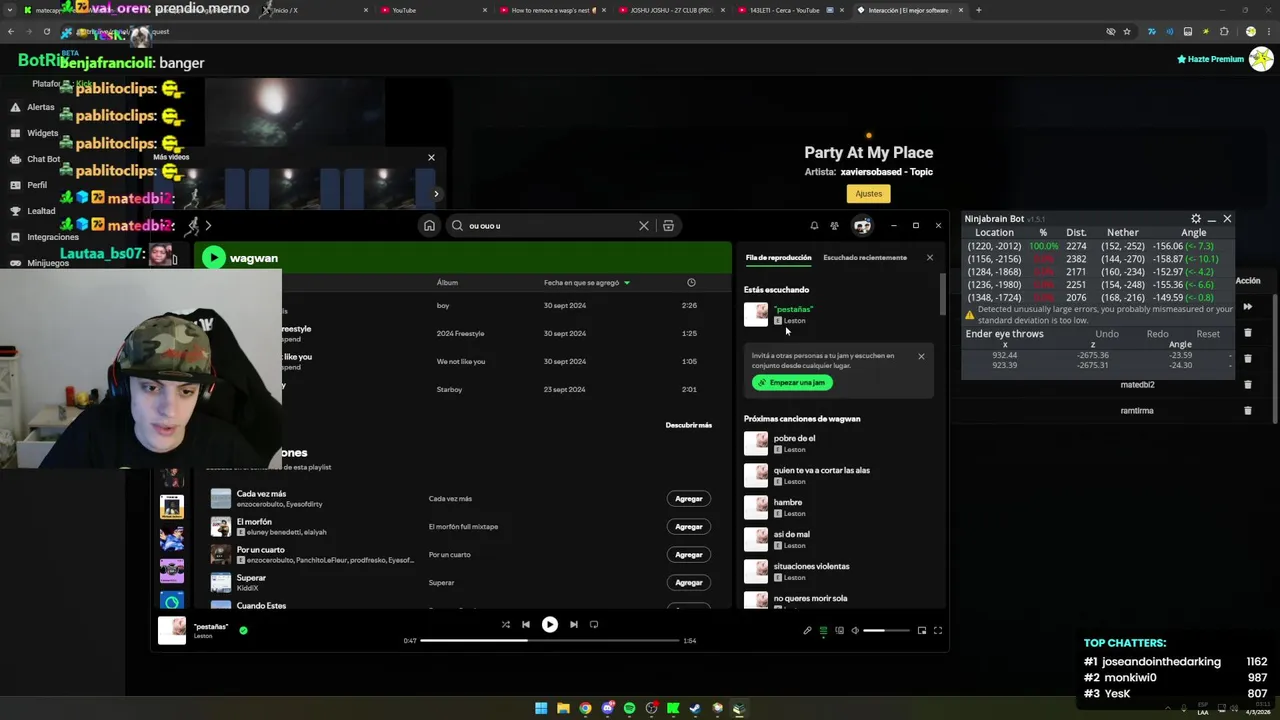Switch to the YouTube browser tab

(x=430, y=10)
